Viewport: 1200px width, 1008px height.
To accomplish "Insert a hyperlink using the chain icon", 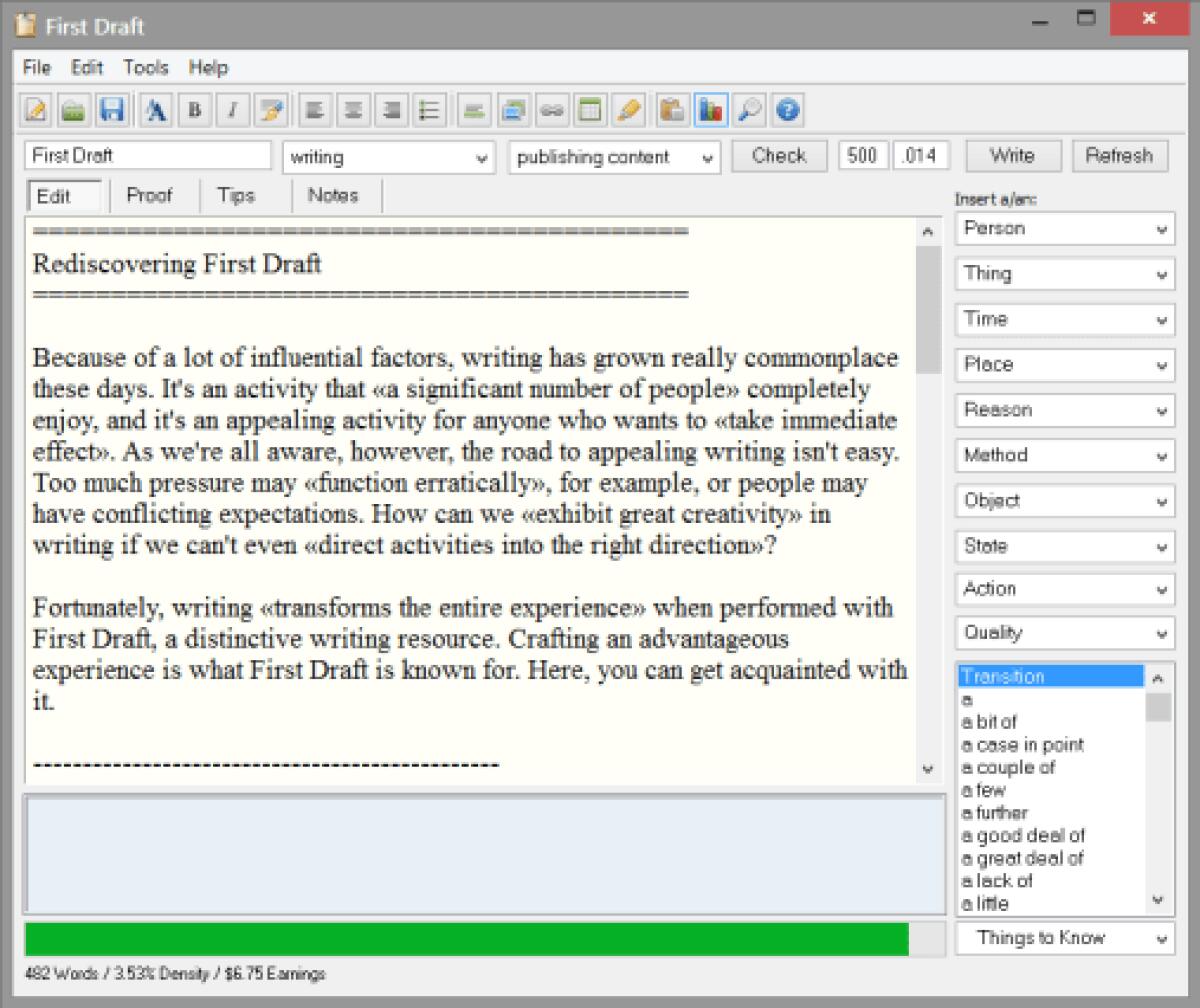I will (x=552, y=110).
